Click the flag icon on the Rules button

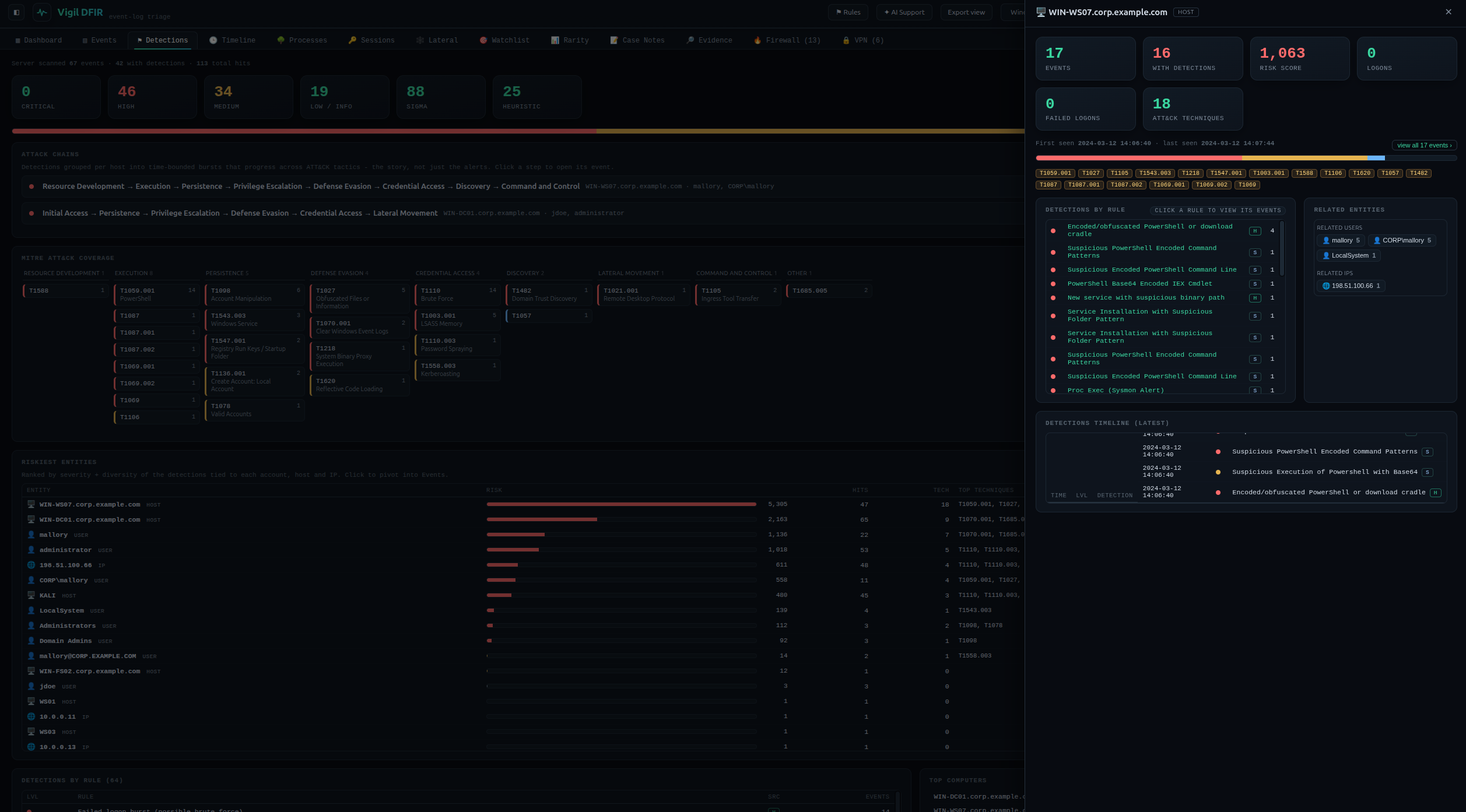(x=839, y=12)
